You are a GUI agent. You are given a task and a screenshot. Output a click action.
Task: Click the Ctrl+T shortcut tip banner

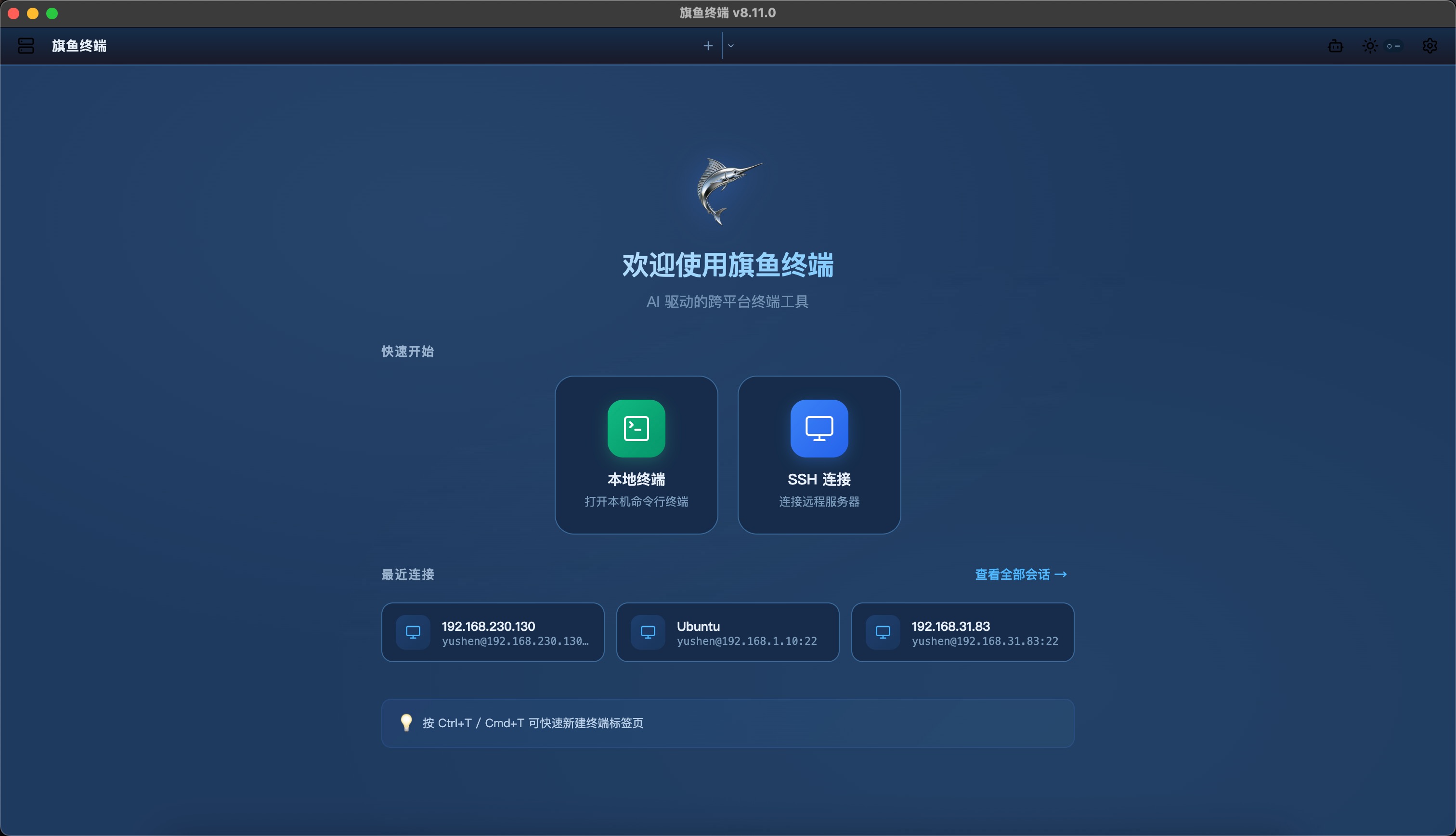727,723
